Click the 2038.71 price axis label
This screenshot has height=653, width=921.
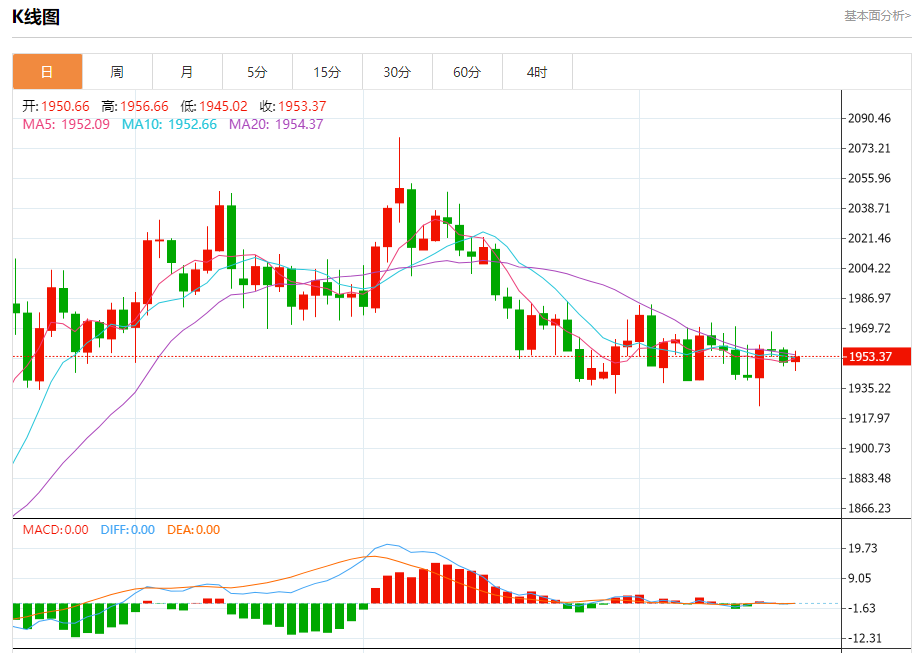(869, 208)
